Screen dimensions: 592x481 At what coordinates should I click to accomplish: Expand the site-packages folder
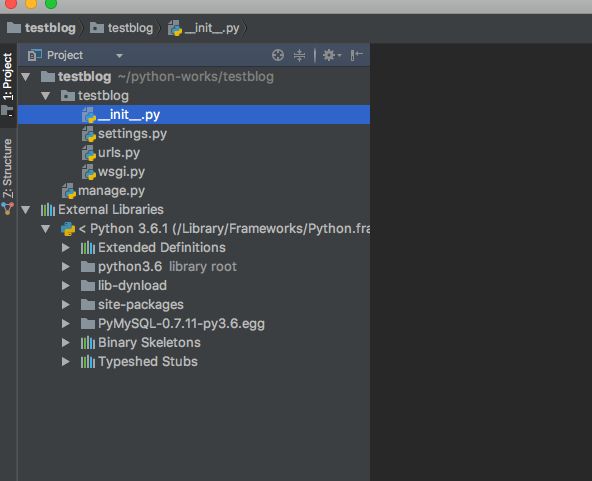(x=66, y=304)
